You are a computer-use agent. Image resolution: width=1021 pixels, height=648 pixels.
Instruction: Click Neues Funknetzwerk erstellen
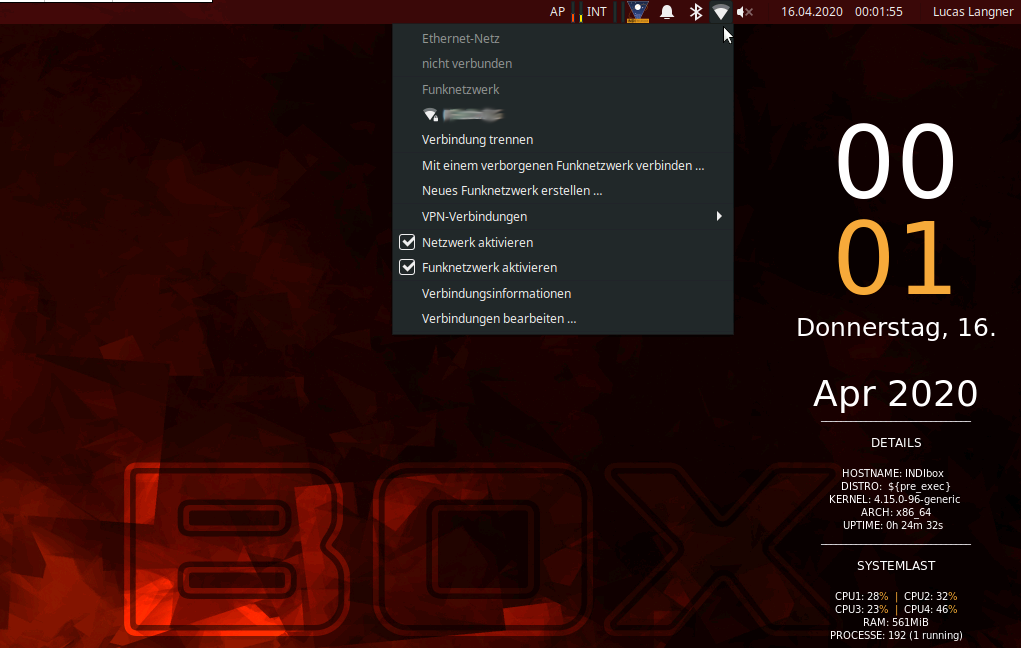[512, 191]
